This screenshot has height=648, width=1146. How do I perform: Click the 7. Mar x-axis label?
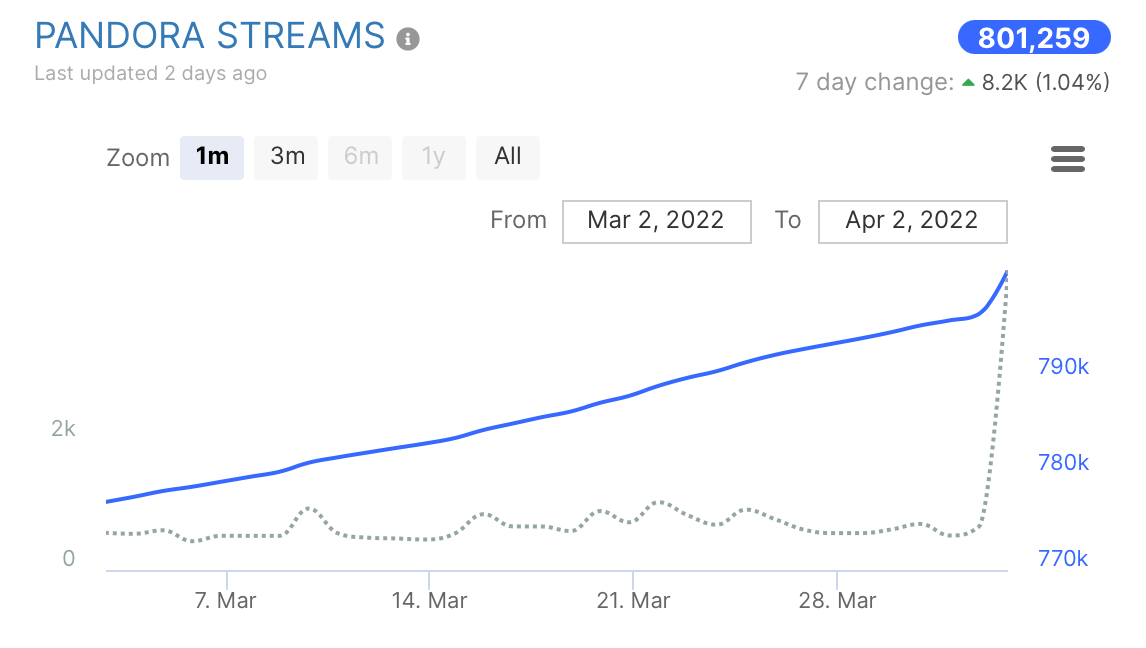[227, 601]
